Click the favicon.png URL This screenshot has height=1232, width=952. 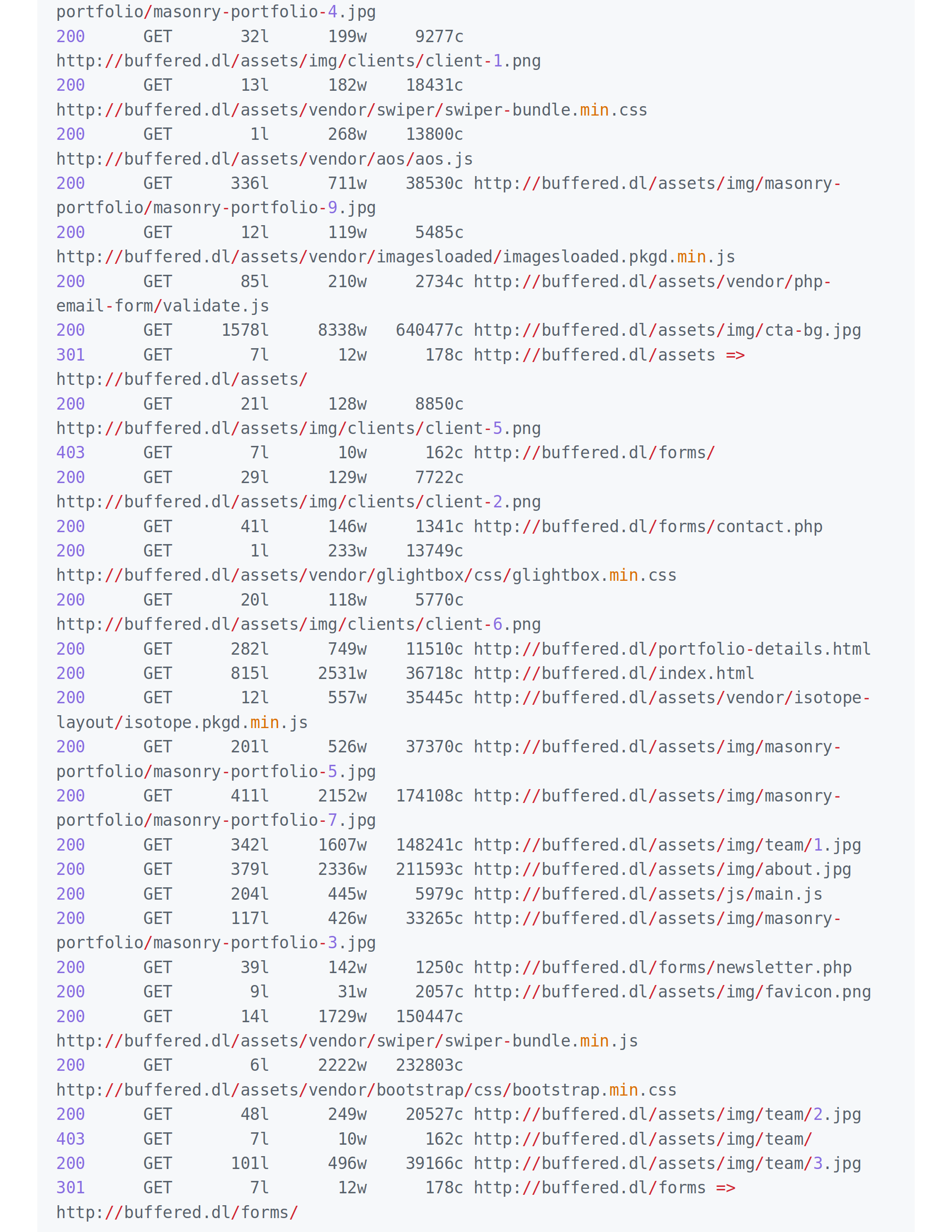point(672,991)
